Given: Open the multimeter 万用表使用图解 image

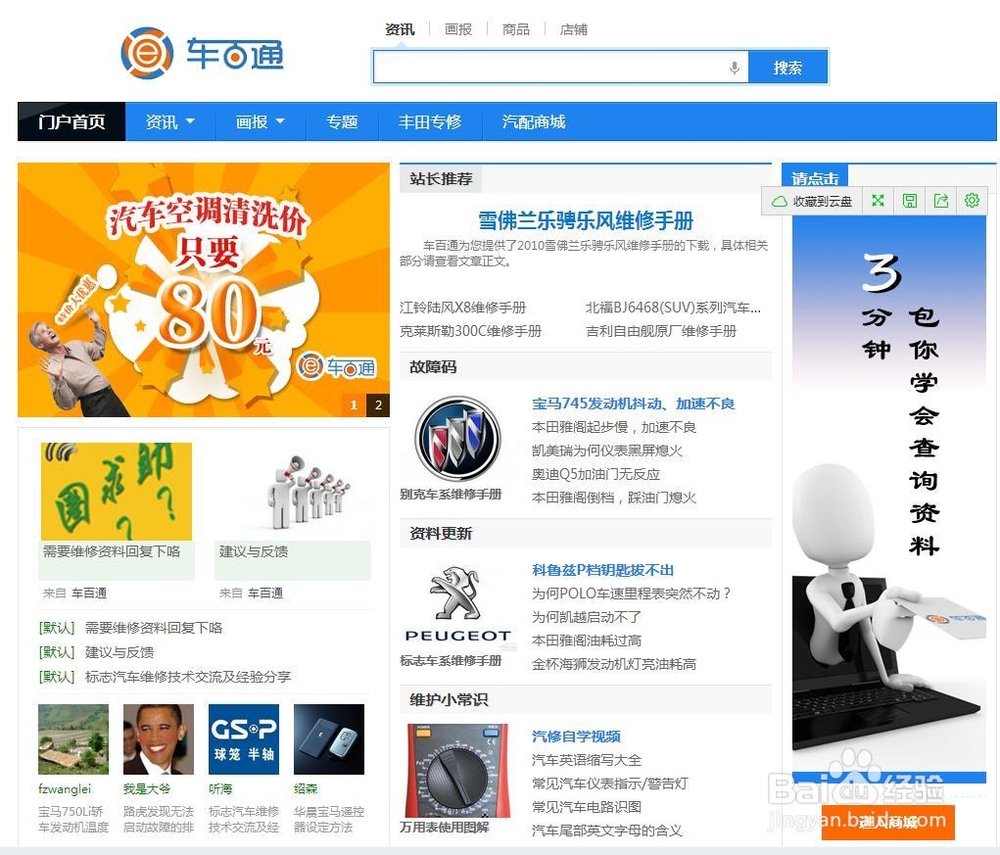Looking at the screenshot, I should click(457, 770).
